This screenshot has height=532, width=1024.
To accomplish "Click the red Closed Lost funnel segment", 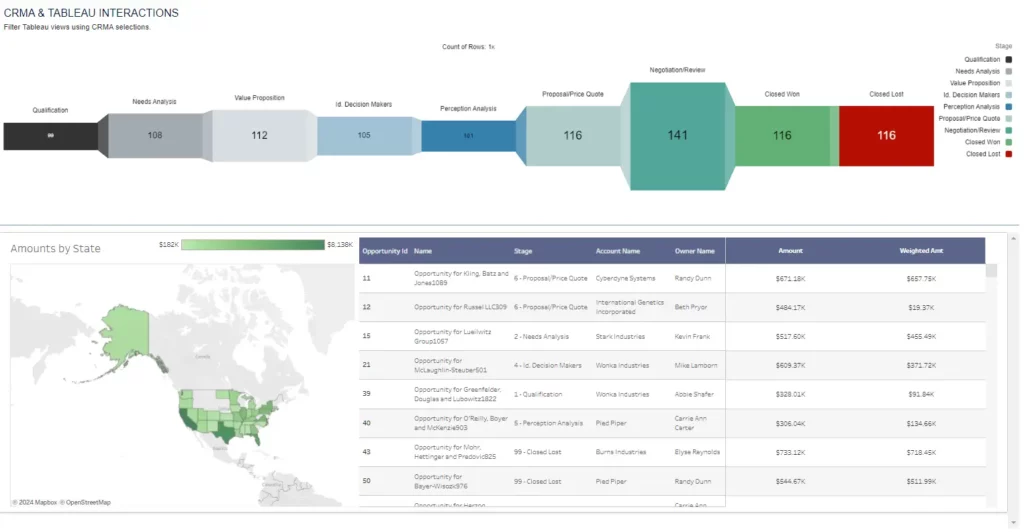I will (x=885, y=135).
